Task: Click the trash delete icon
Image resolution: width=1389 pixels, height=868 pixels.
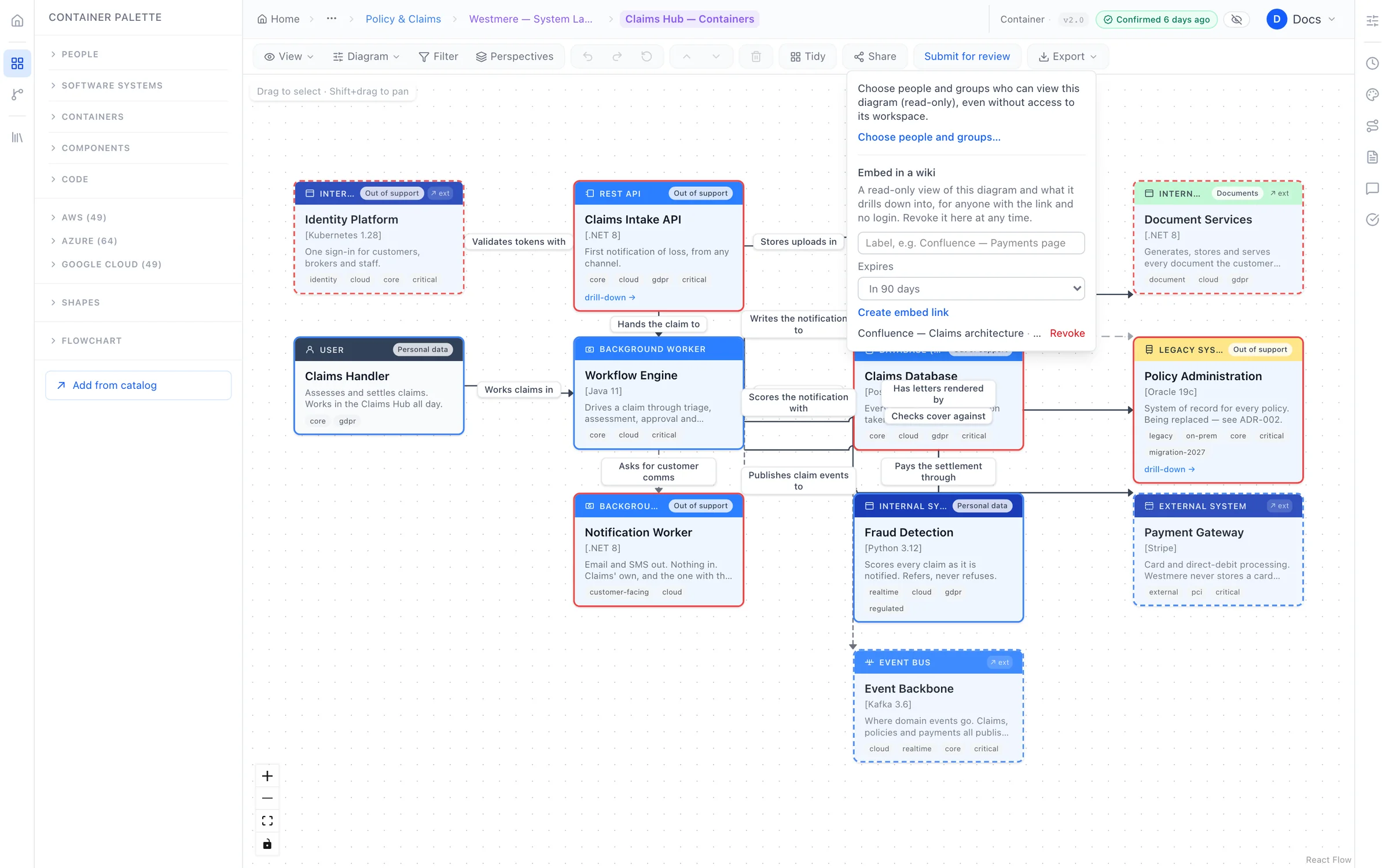Action: 756,56
